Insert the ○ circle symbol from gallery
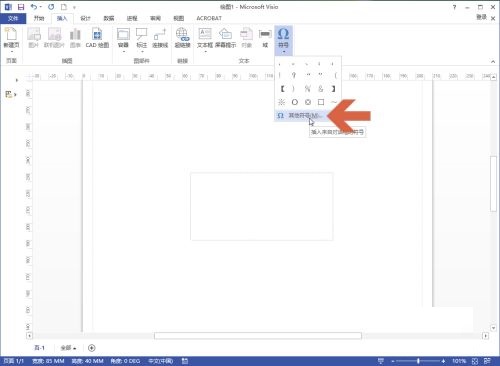This screenshot has width=500, height=366. (x=295, y=102)
